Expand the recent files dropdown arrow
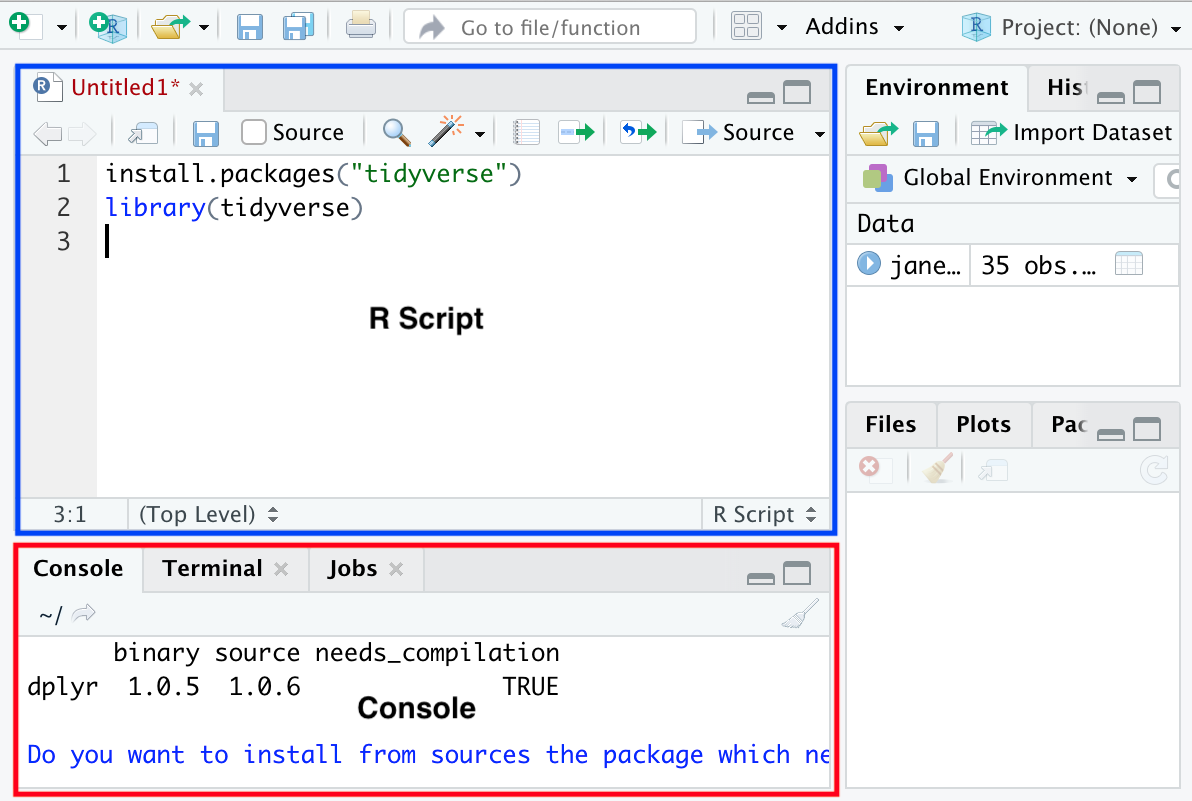The height and width of the screenshot is (801, 1192). pos(204,28)
